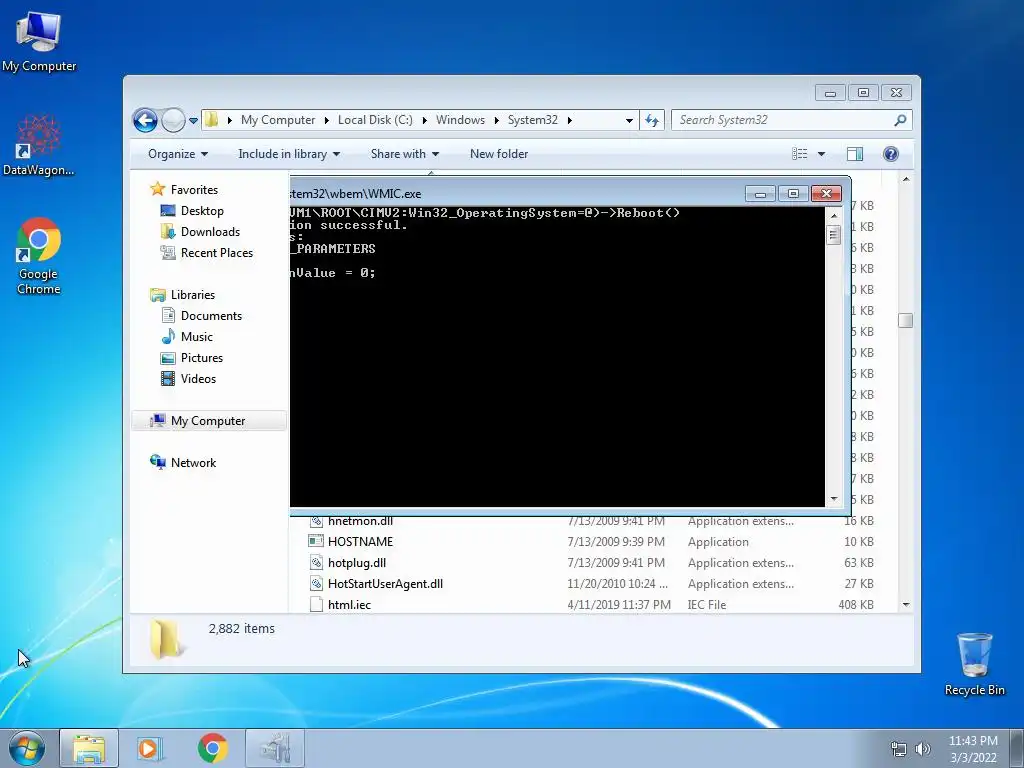Minimize the WMIC.exe console window

(x=760, y=193)
